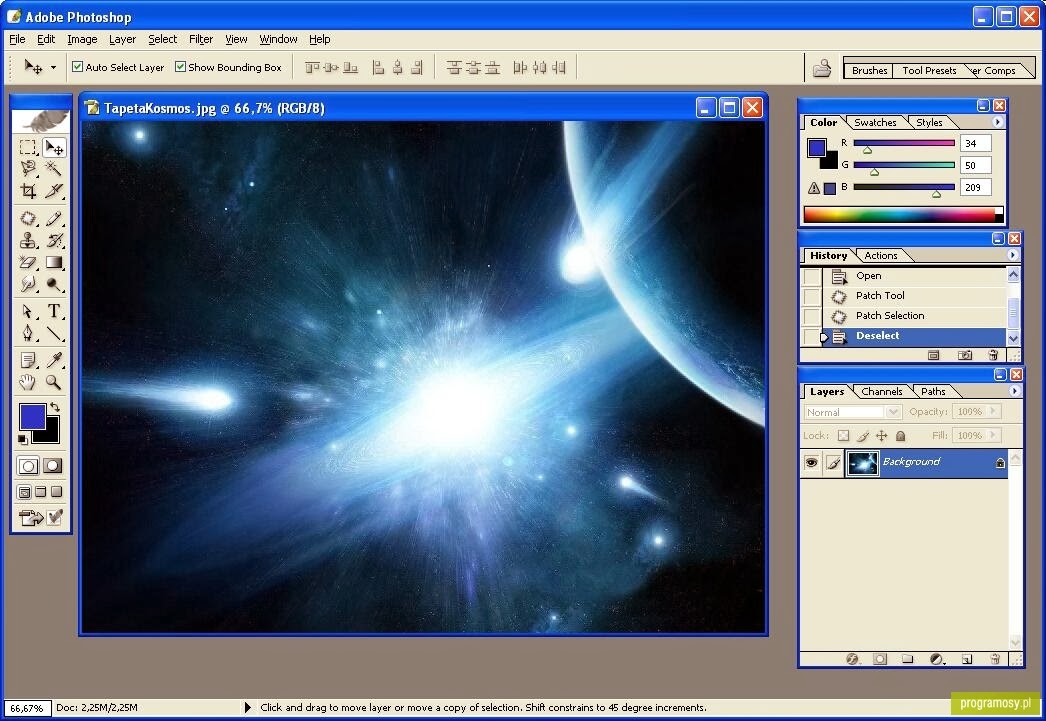Select the Clone Stamp tool

click(28, 240)
